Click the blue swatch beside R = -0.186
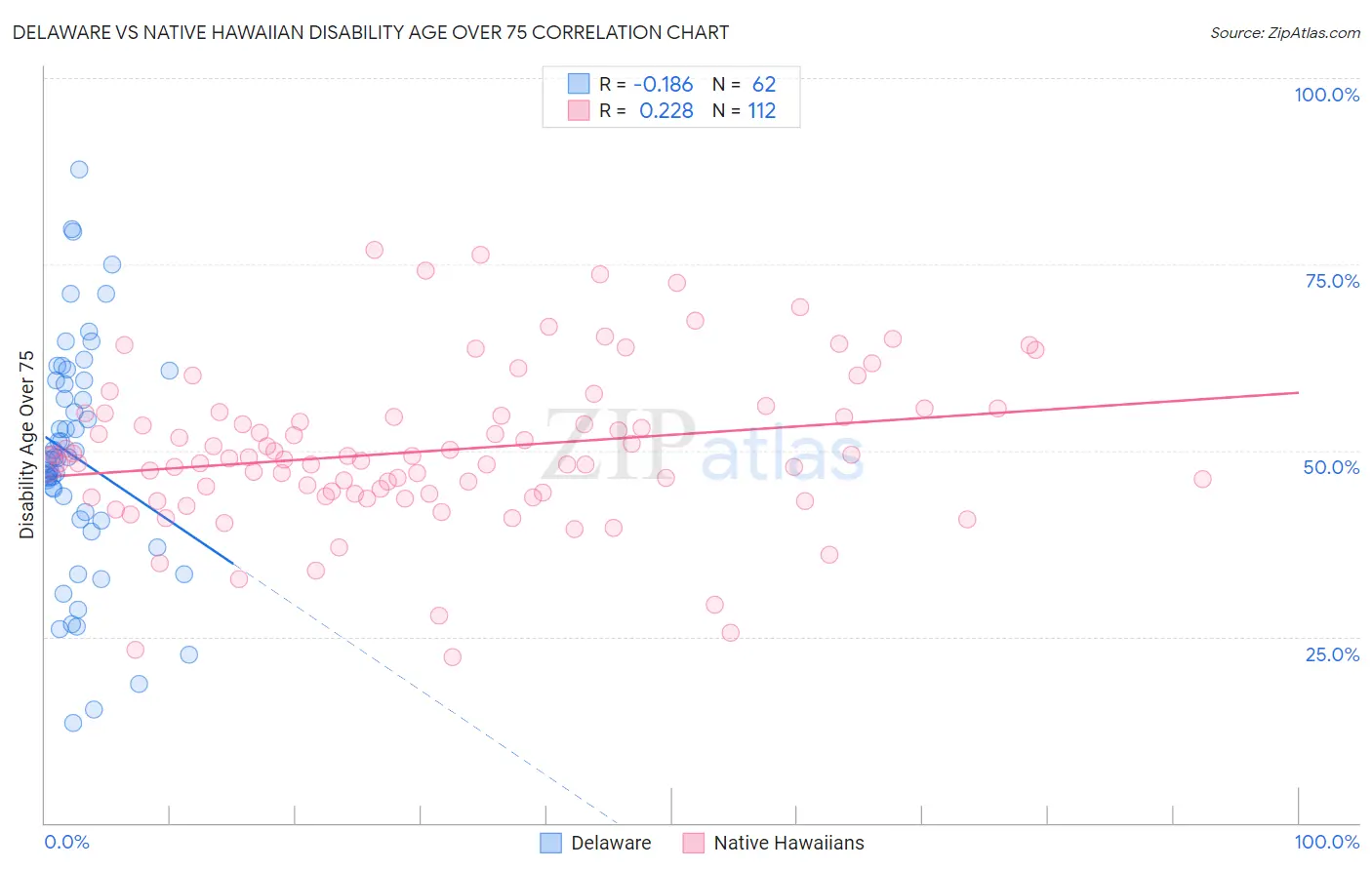The height and width of the screenshot is (870, 1372). click(x=579, y=84)
